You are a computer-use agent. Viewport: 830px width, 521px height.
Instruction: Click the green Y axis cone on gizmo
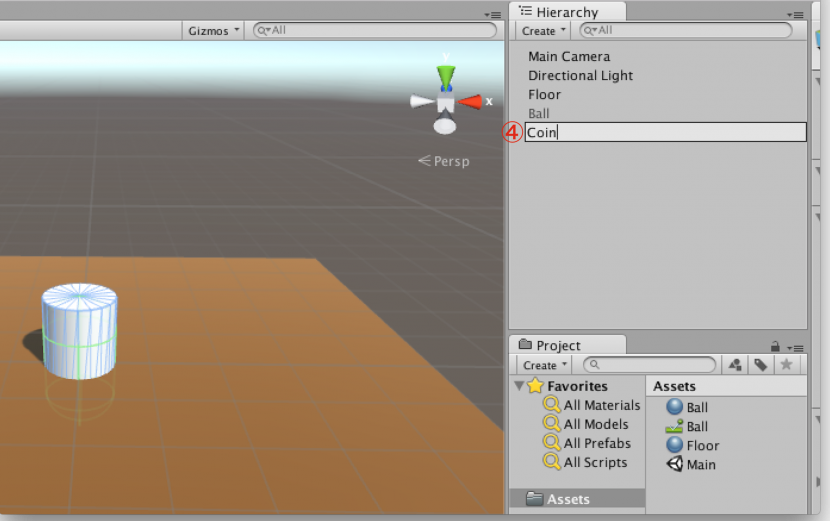[446, 76]
